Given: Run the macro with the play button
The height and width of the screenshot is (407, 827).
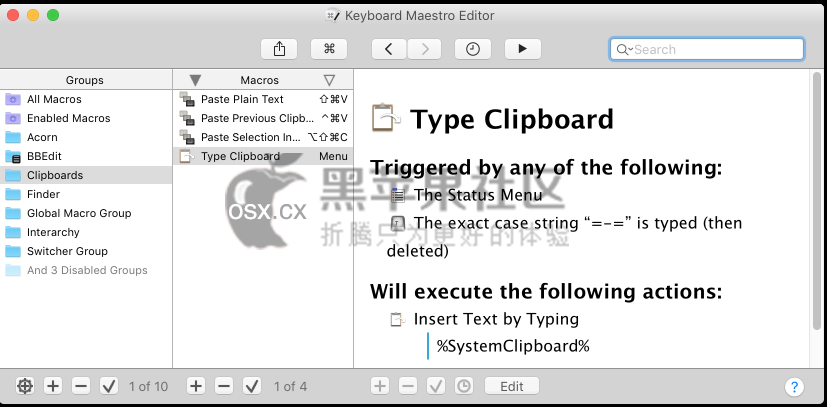Looking at the screenshot, I should pos(523,49).
